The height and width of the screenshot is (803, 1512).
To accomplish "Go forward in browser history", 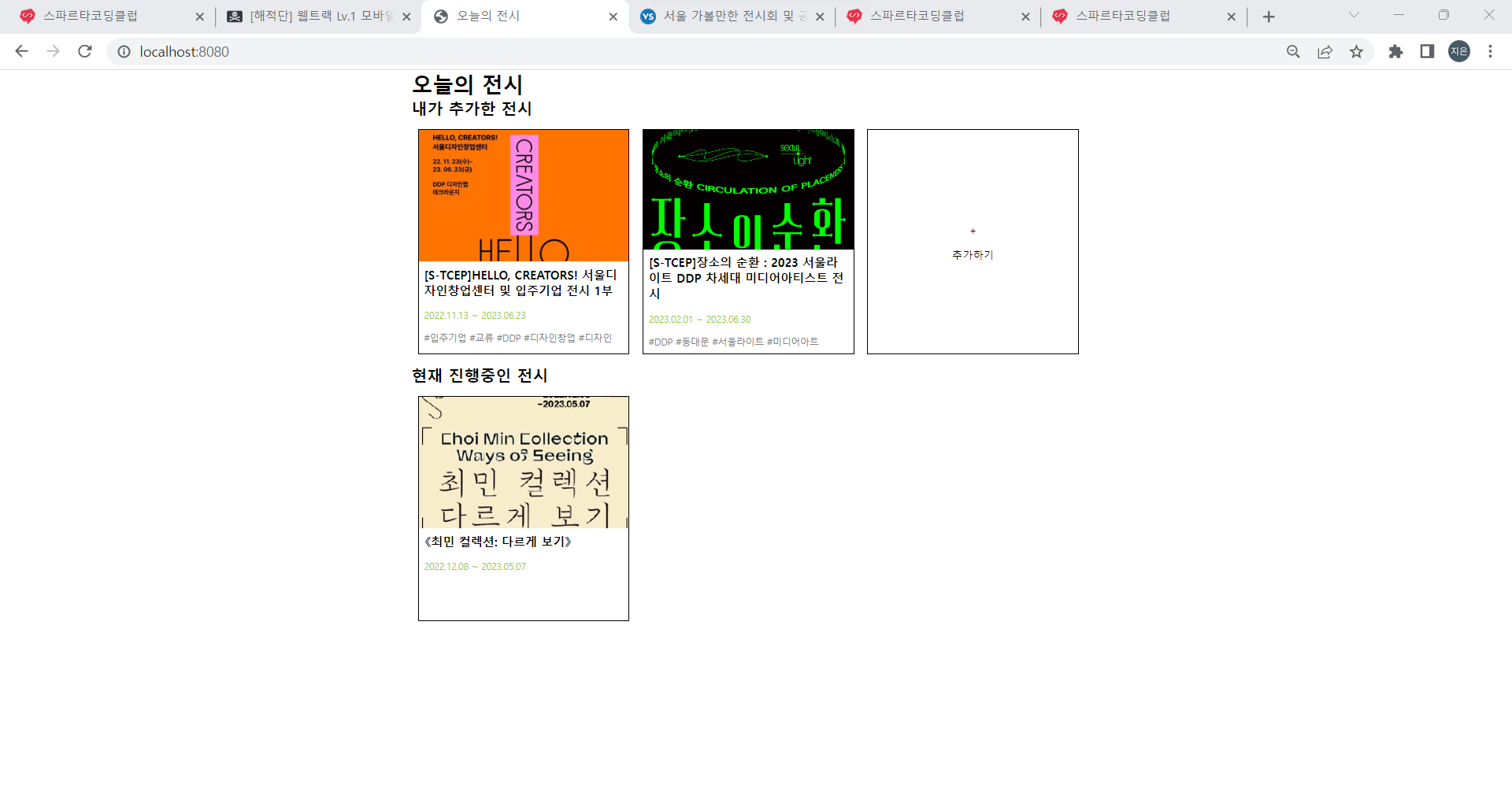I will pos(53,51).
